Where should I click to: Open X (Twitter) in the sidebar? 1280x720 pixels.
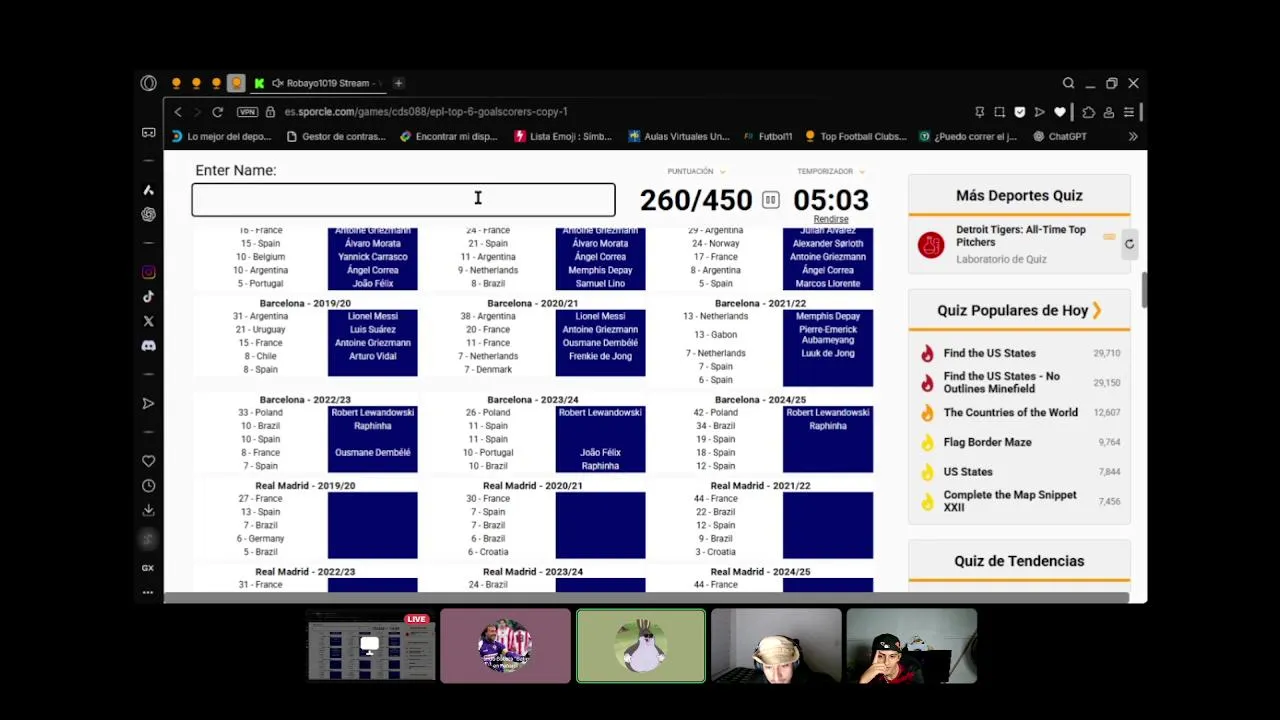pyautogui.click(x=148, y=321)
